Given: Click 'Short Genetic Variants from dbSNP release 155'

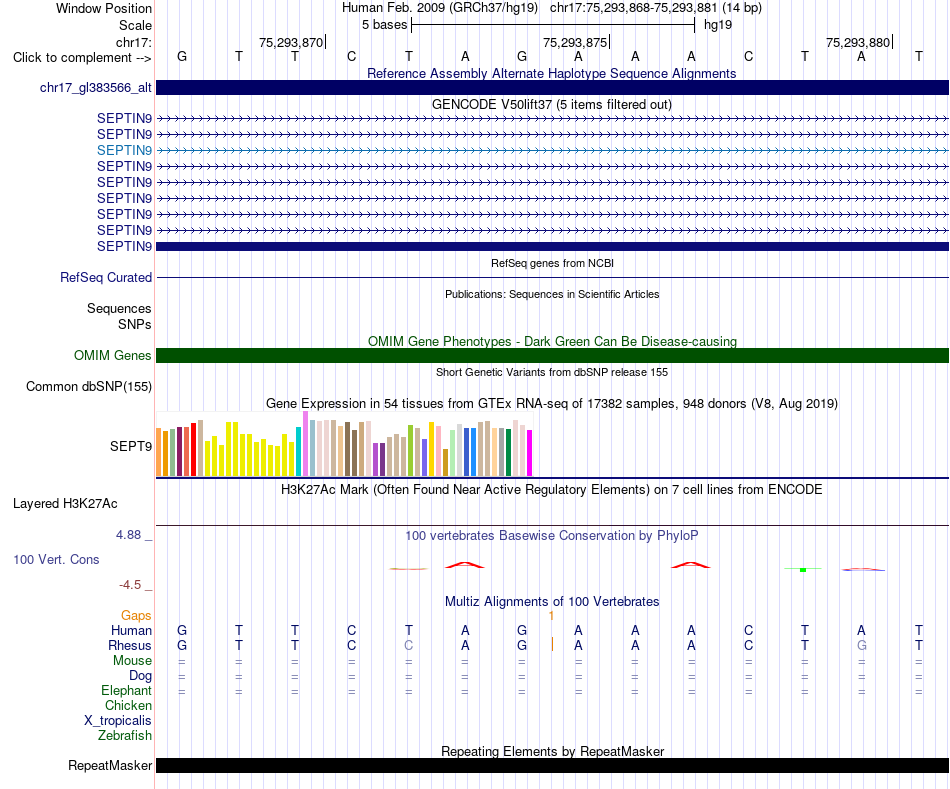Looking at the screenshot, I should coord(552,372).
